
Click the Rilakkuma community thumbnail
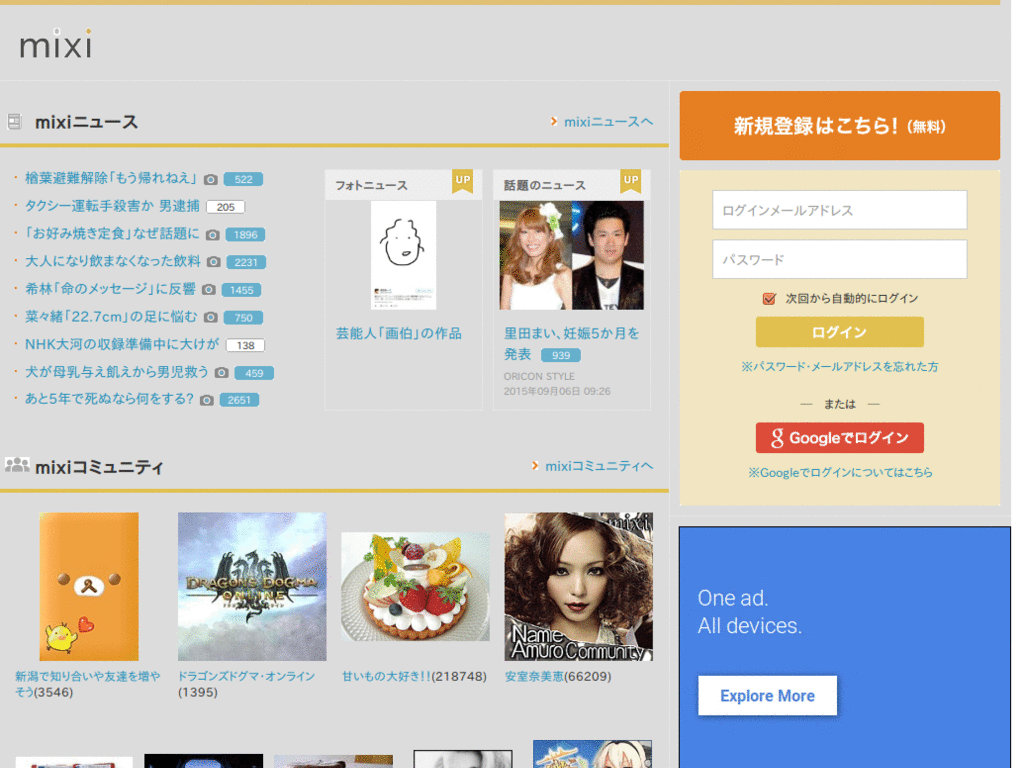[89, 586]
